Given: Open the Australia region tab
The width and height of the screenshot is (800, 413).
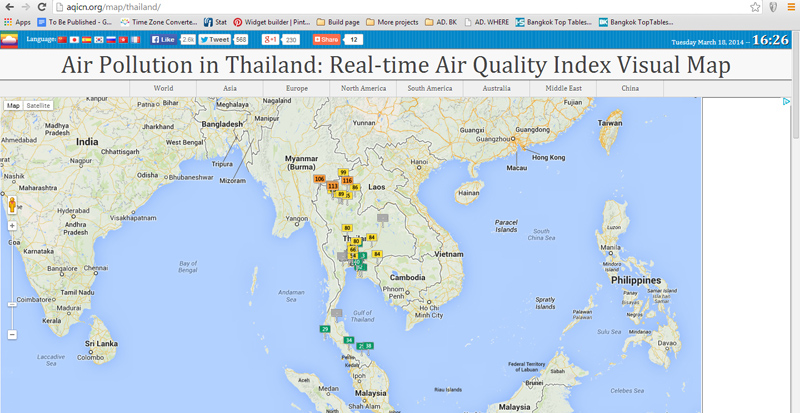Looking at the screenshot, I should (x=496, y=88).
